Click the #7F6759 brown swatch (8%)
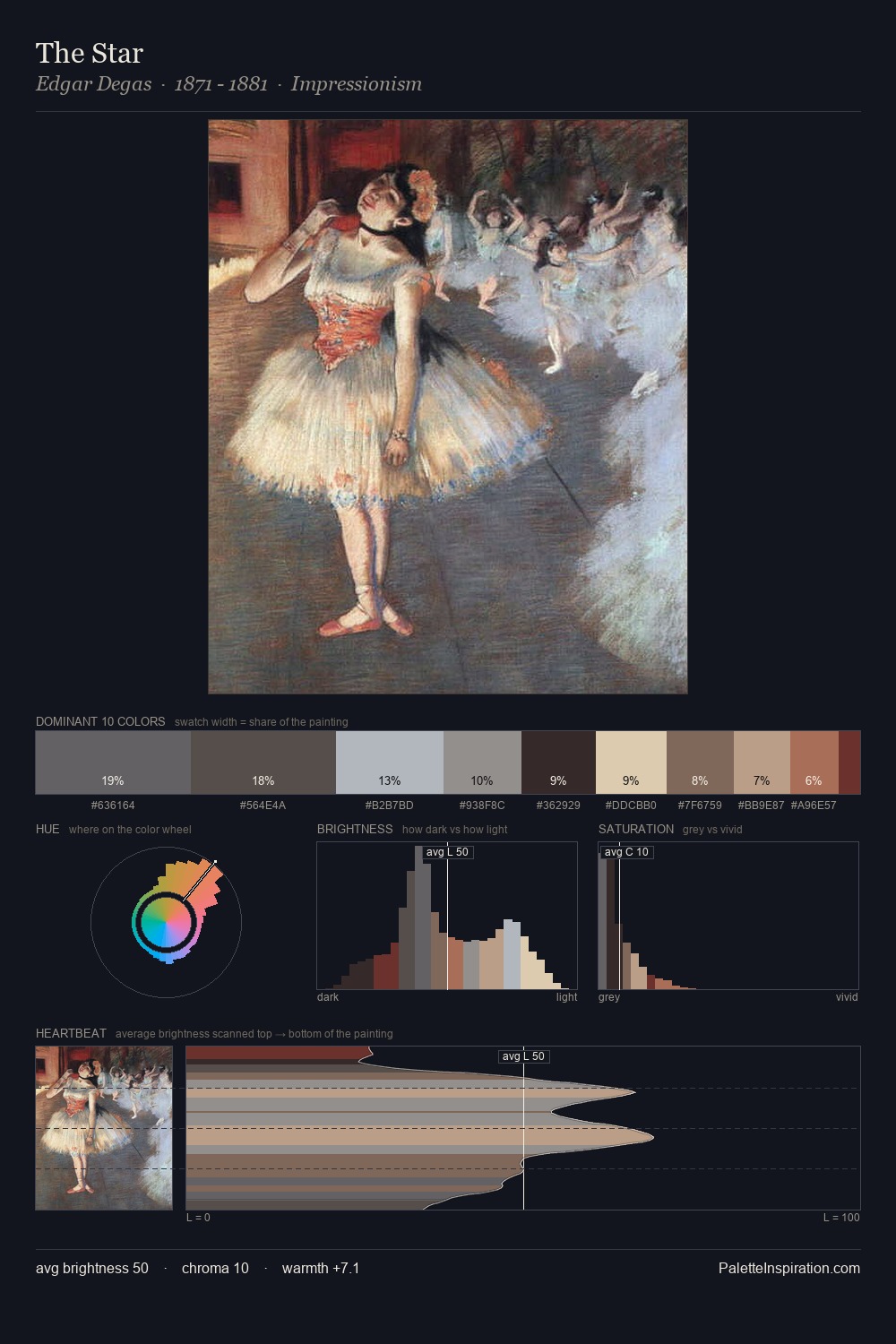 (x=700, y=762)
